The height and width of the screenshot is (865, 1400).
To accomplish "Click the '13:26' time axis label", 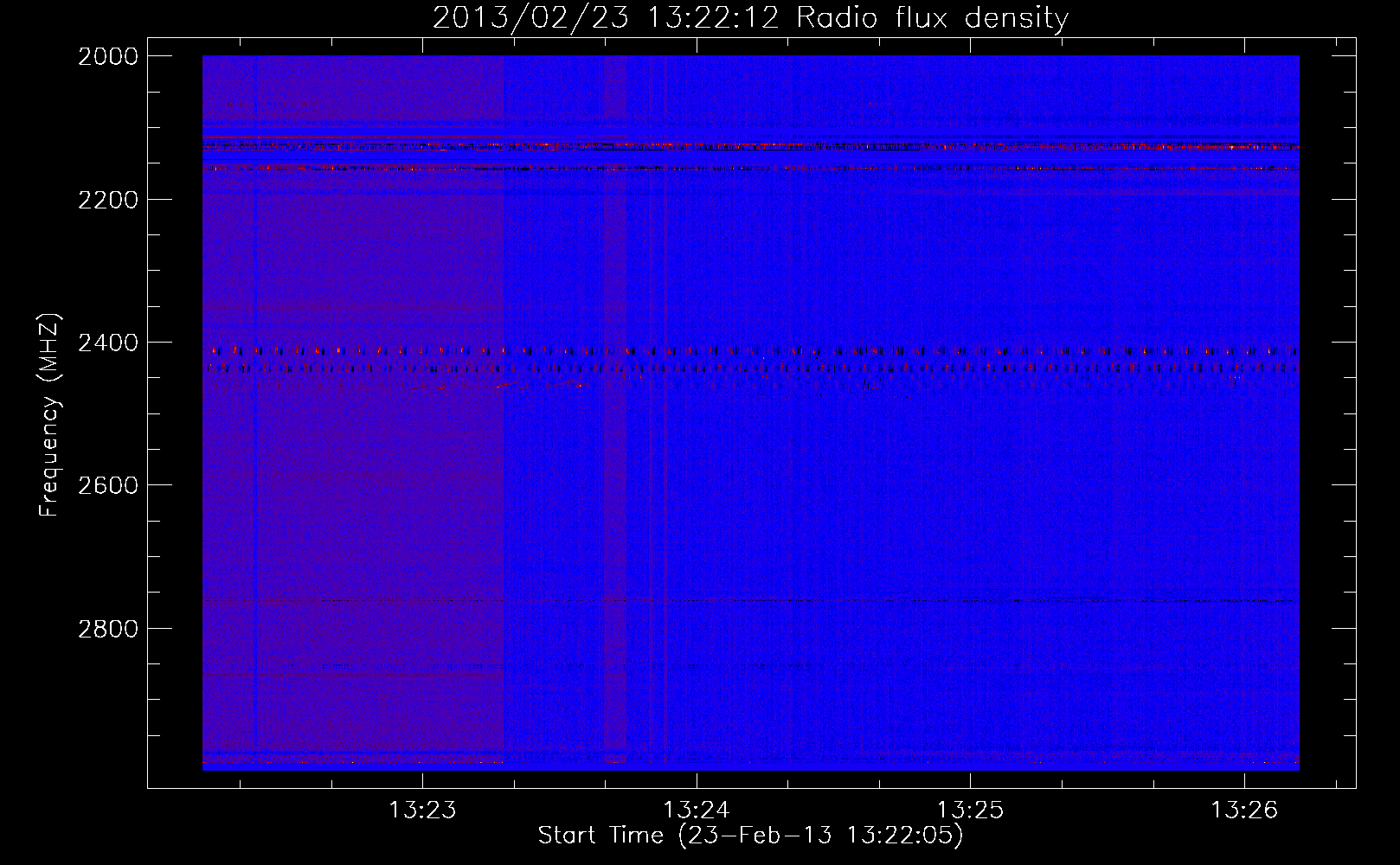I will coord(1244,811).
